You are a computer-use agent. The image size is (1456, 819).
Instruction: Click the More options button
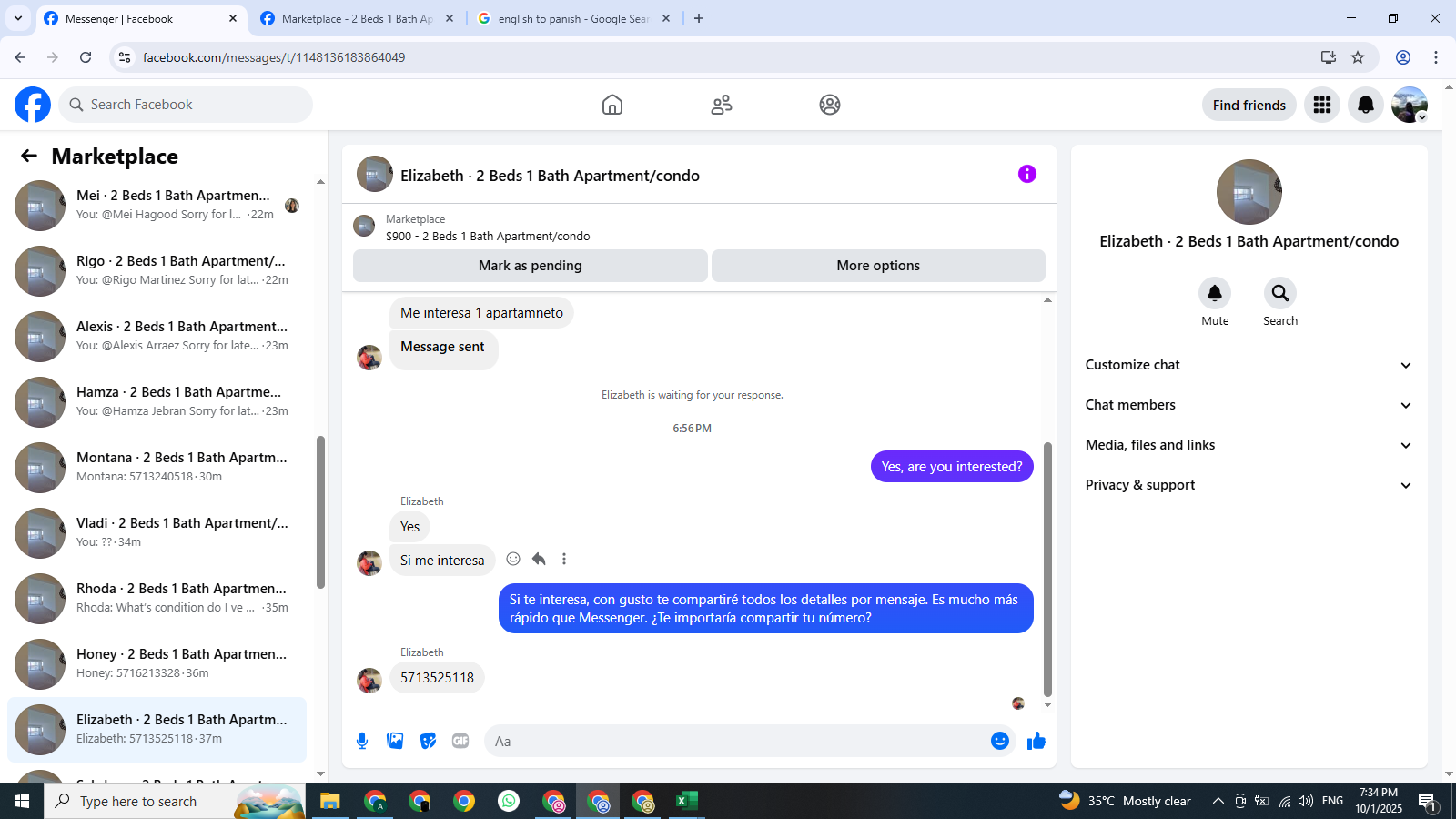878,266
